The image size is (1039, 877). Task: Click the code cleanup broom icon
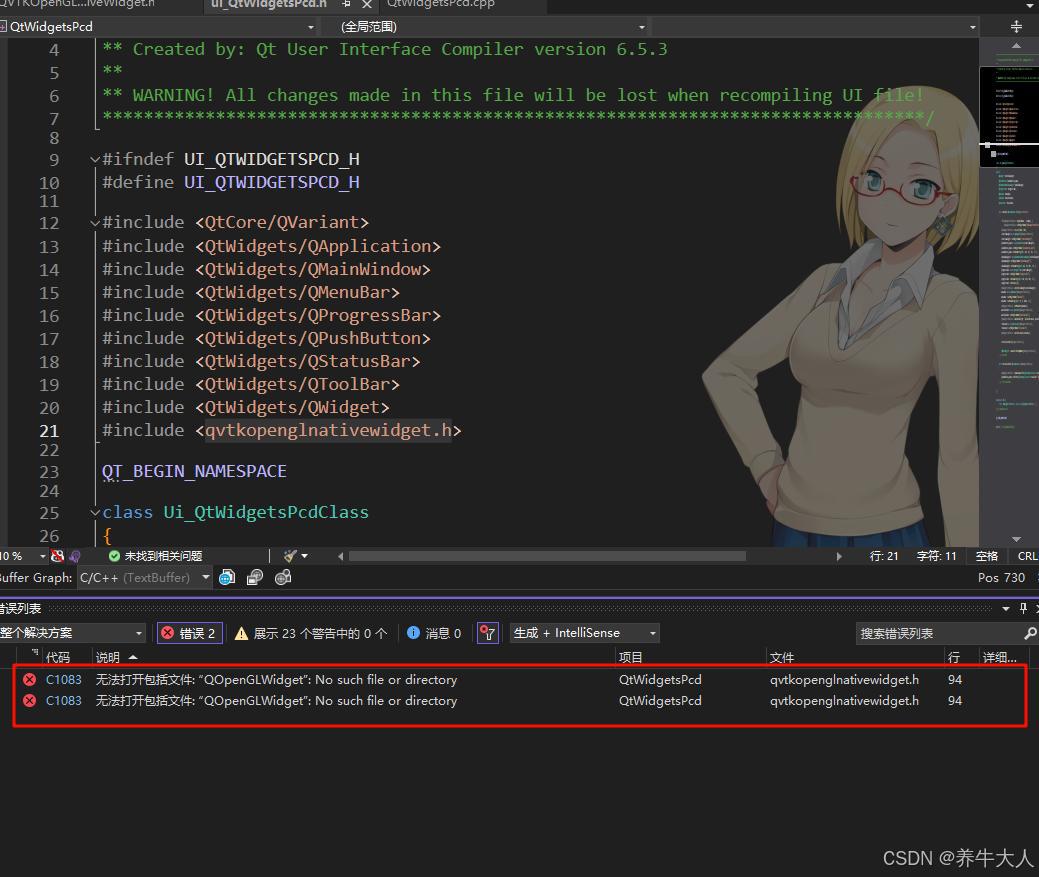(290, 556)
